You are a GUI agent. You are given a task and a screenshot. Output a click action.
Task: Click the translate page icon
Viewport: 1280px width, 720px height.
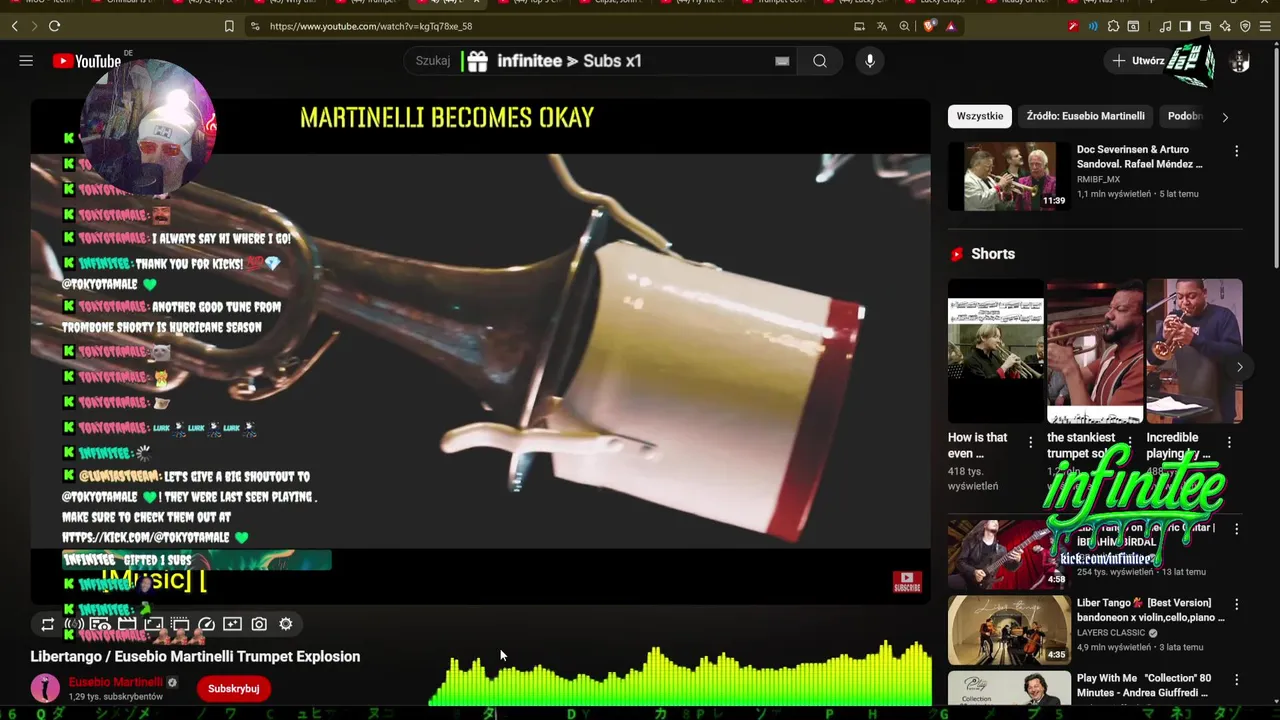(882, 26)
